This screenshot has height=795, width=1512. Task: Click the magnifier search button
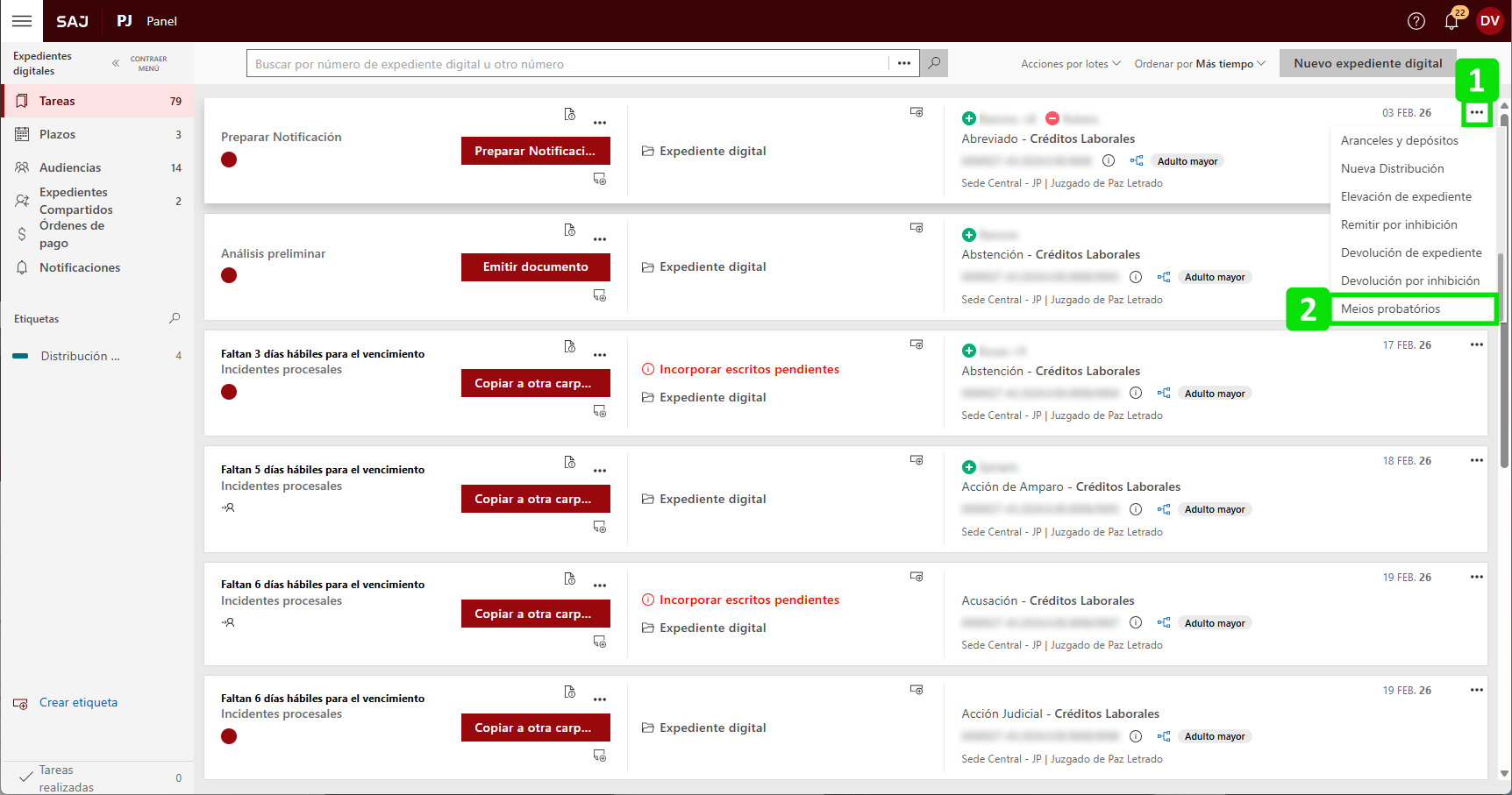pyautogui.click(x=934, y=63)
